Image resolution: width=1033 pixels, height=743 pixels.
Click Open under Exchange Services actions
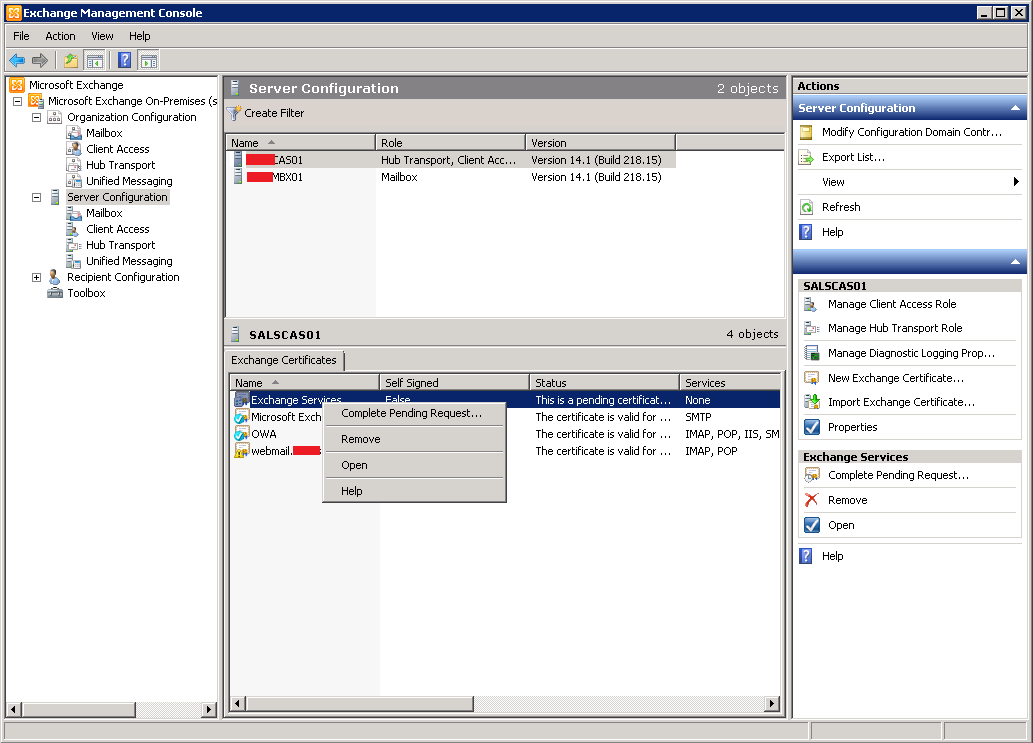click(841, 525)
